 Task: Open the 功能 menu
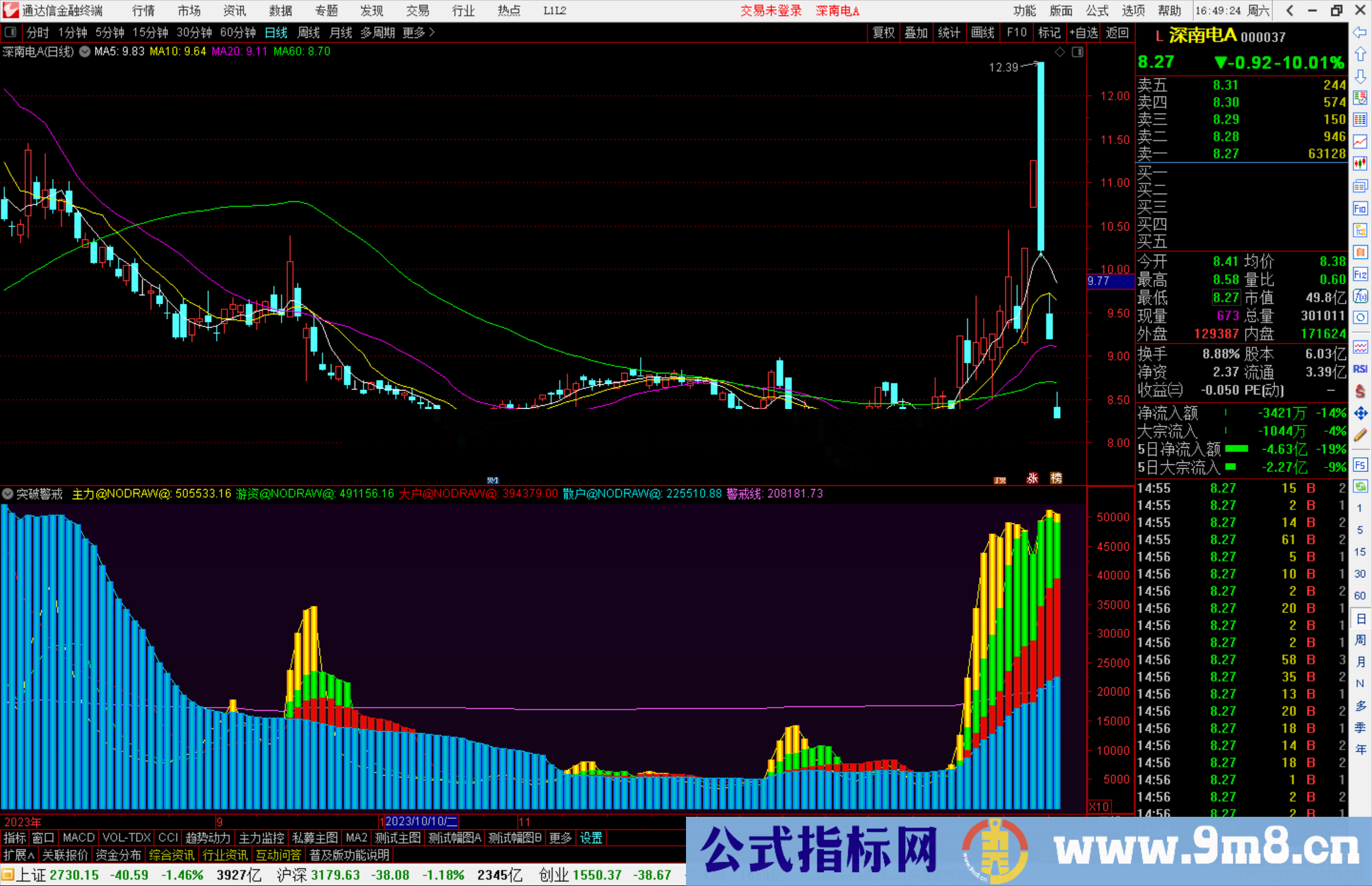[1024, 10]
